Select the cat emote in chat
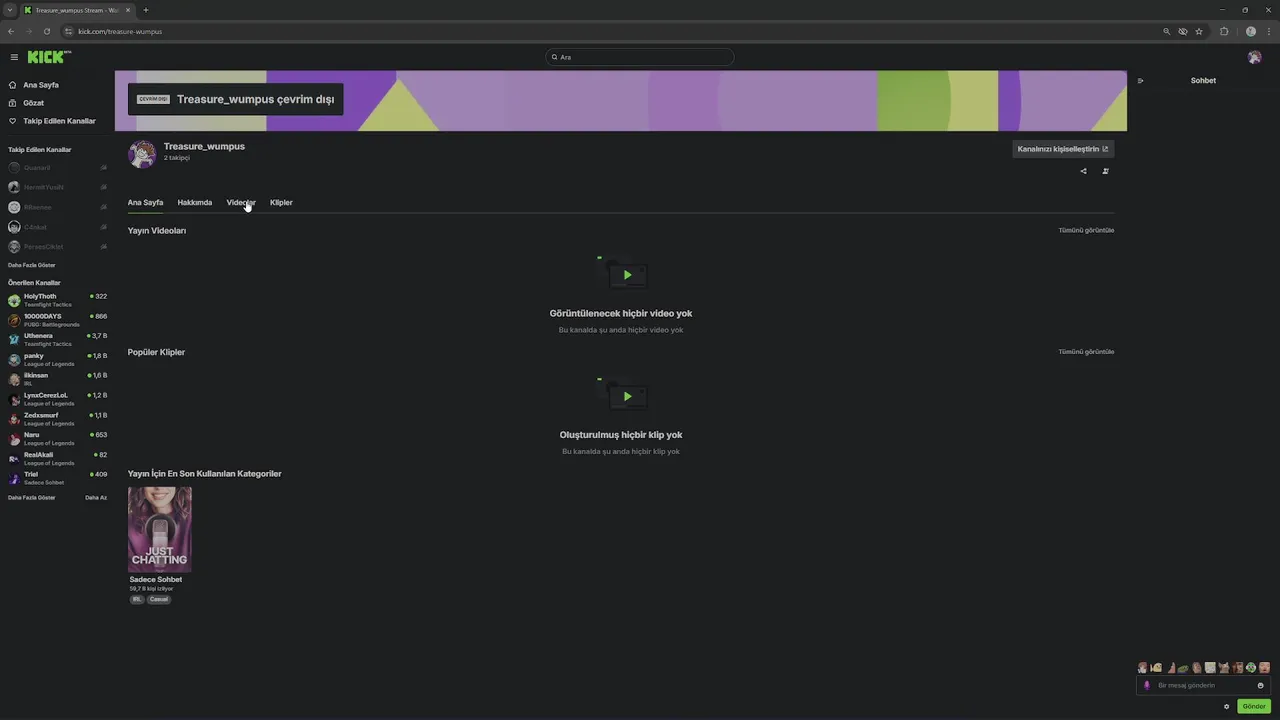Viewport: 1280px width, 720px height. click(x=1224, y=668)
